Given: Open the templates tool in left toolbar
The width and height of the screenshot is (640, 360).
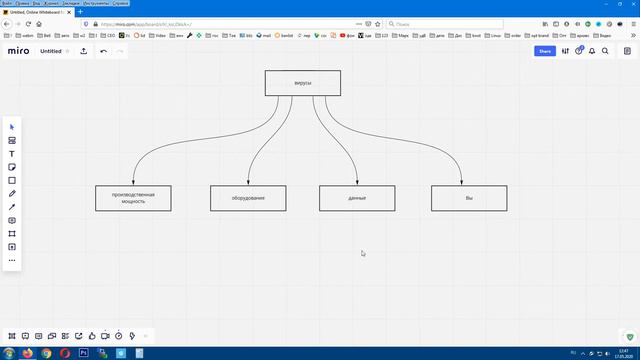Looking at the screenshot, I should pos(12,140).
